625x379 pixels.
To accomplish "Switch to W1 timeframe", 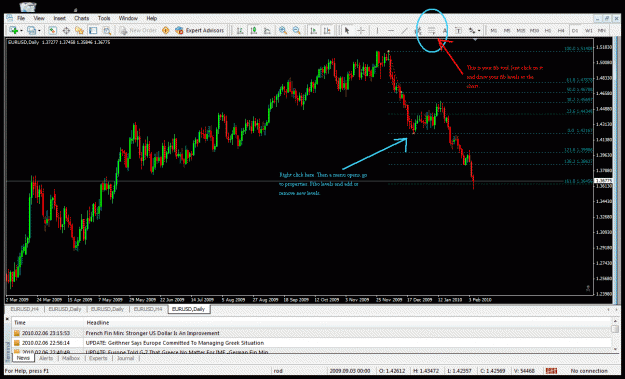I will 588,30.
